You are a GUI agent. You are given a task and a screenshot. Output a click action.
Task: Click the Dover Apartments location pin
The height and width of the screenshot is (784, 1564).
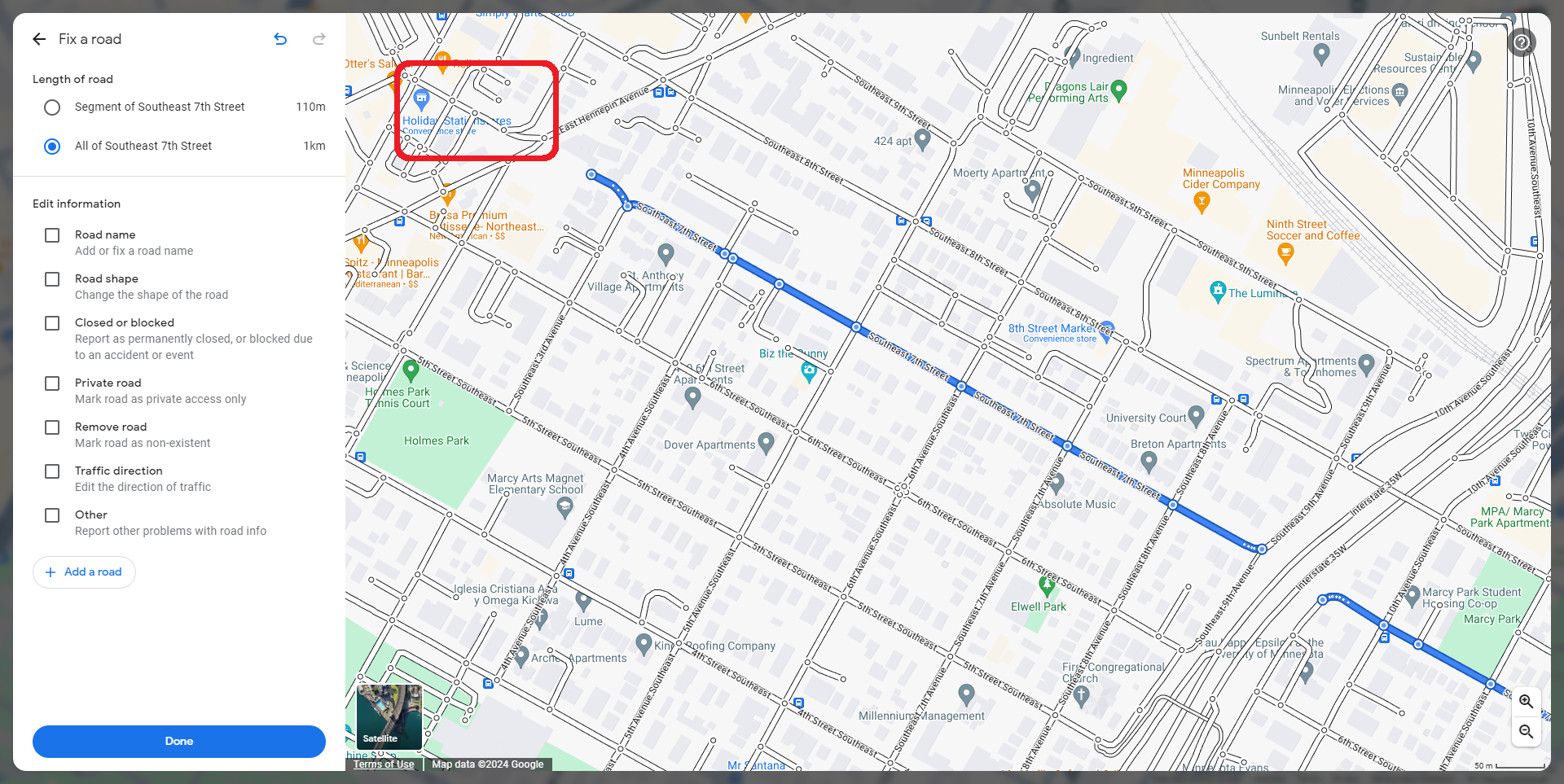tap(766, 443)
